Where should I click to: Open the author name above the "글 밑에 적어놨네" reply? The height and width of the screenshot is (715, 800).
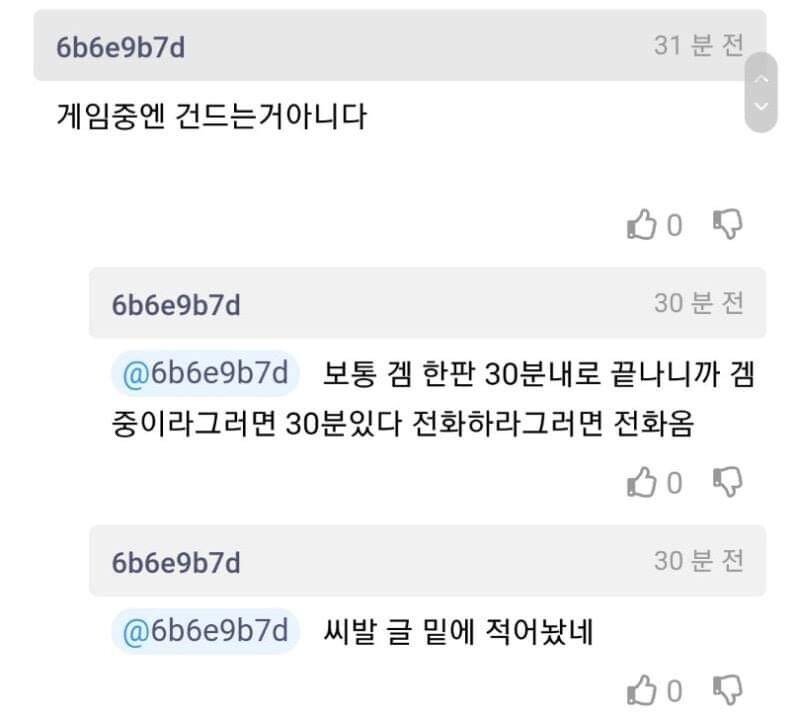(176, 562)
